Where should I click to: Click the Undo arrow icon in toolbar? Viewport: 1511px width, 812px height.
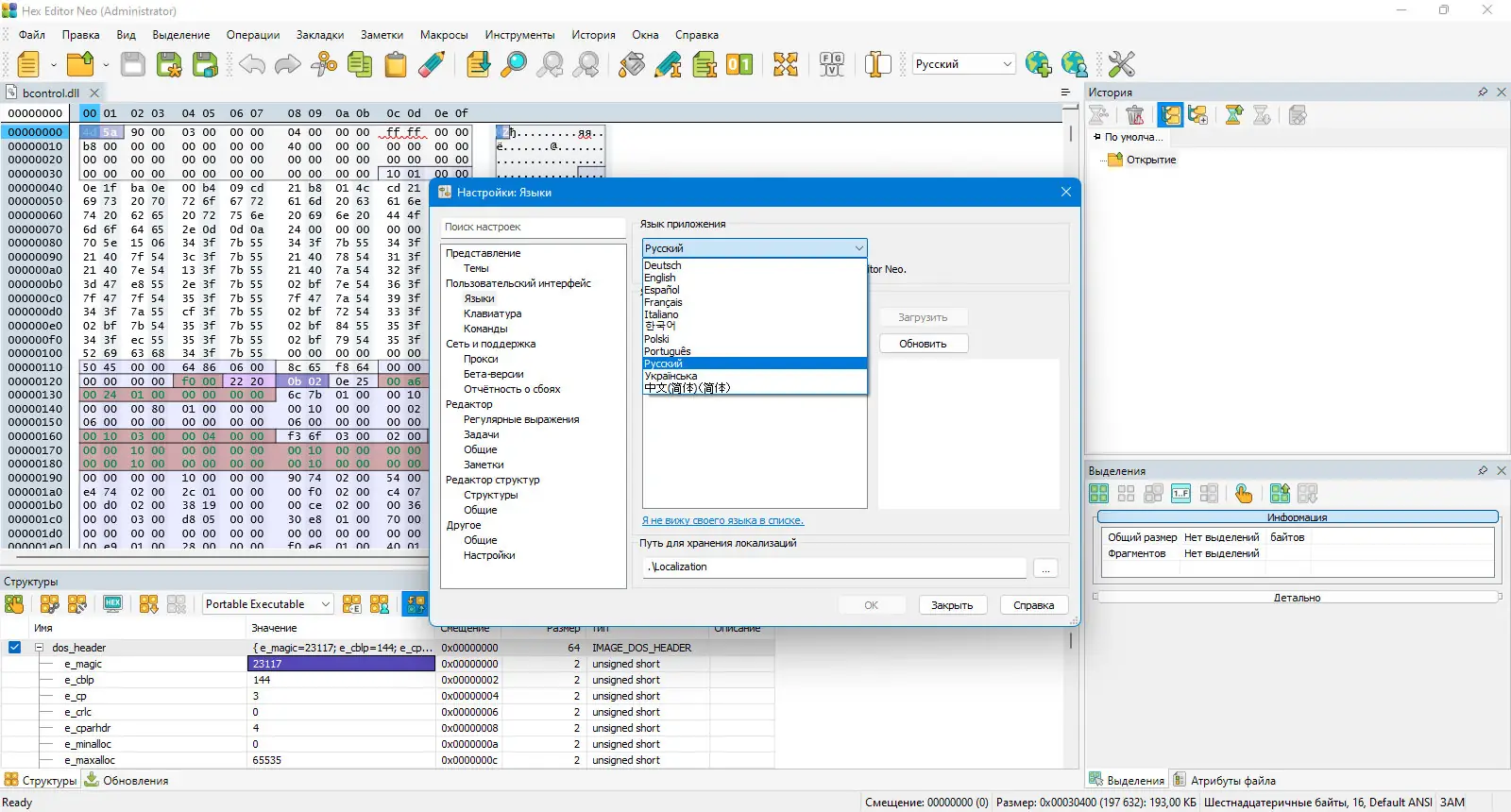pos(252,64)
